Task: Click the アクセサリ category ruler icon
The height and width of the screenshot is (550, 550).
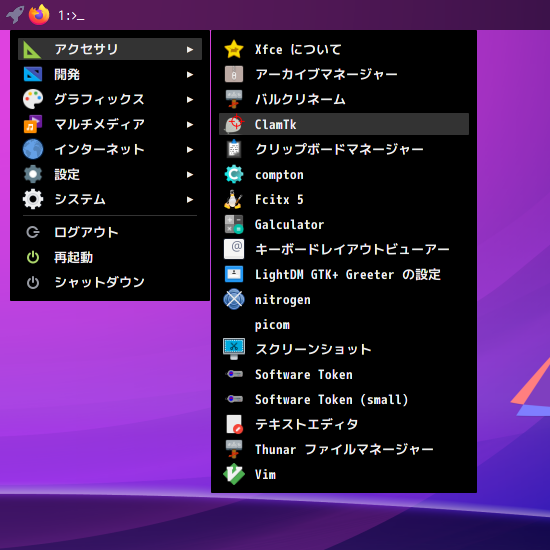Action: [x=32, y=49]
